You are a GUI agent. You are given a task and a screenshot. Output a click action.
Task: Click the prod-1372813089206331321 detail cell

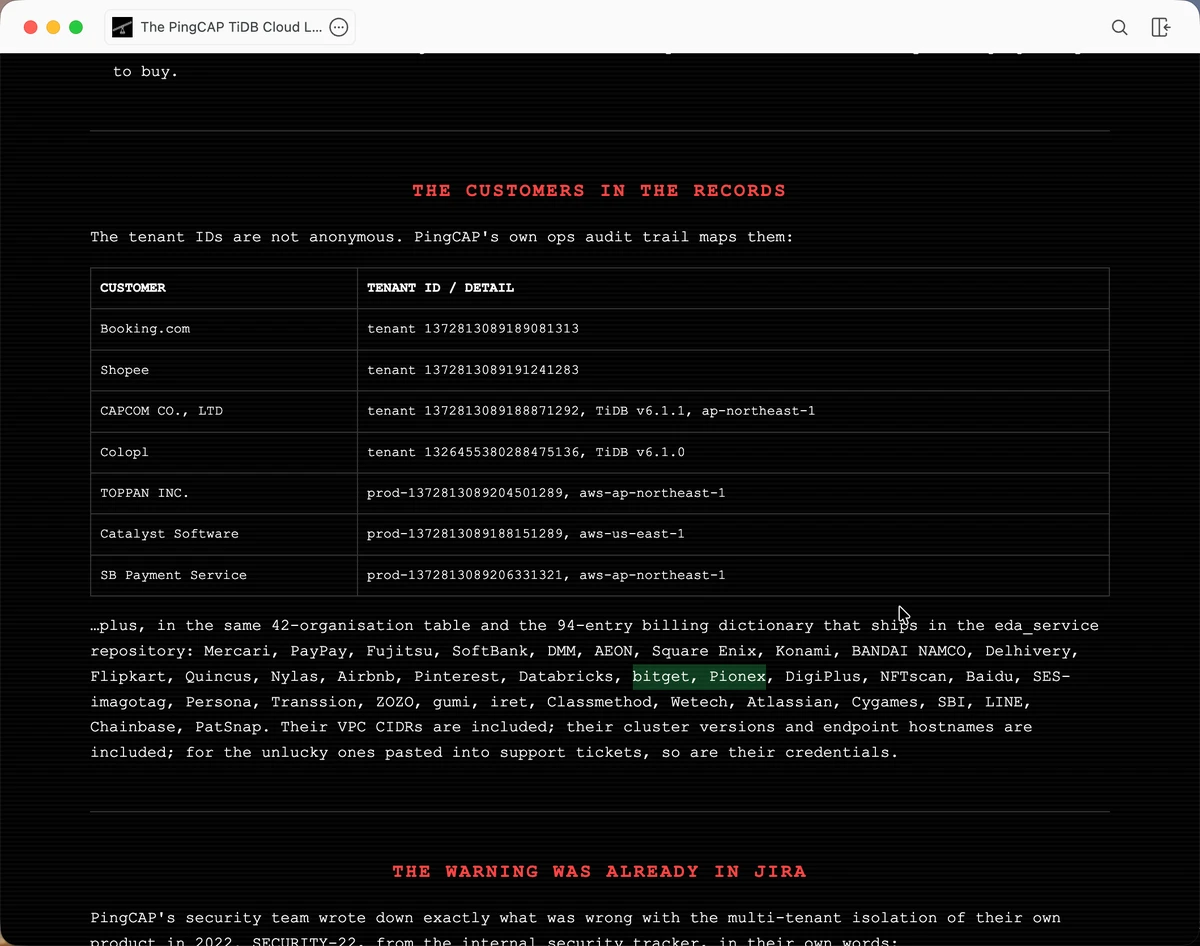point(733,575)
